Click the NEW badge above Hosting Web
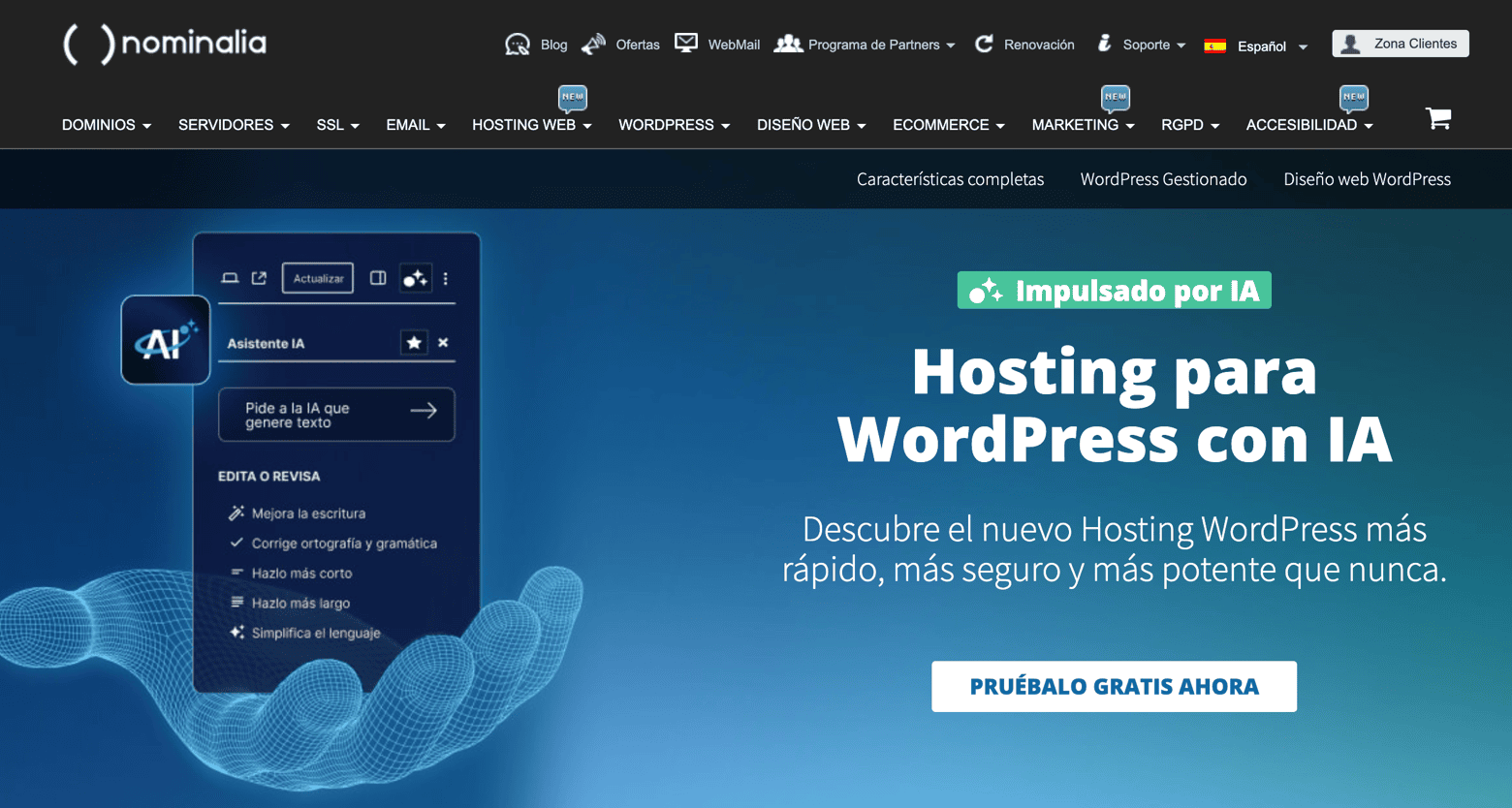The image size is (1512, 808). pos(573,98)
